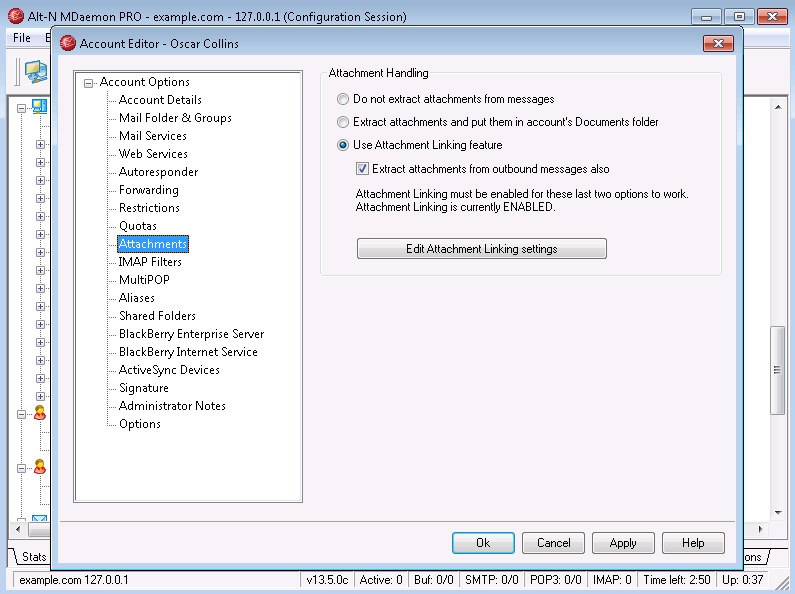This screenshot has height=594, width=795.
Task: Click the left arrow of horizontal scrollbar
Action: coord(18,529)
